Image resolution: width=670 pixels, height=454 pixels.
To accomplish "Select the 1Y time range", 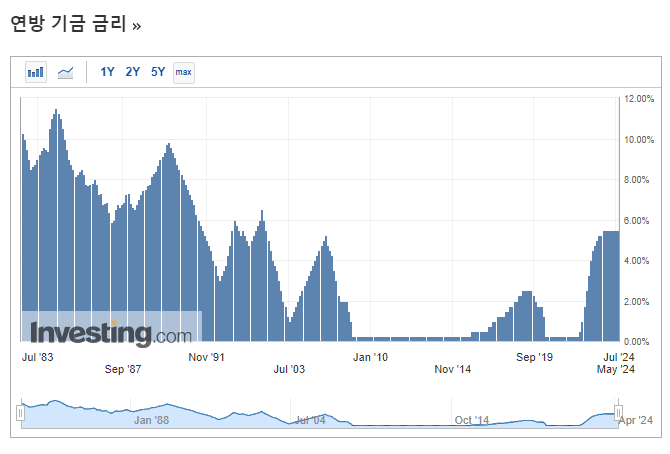I will (107, 72).
